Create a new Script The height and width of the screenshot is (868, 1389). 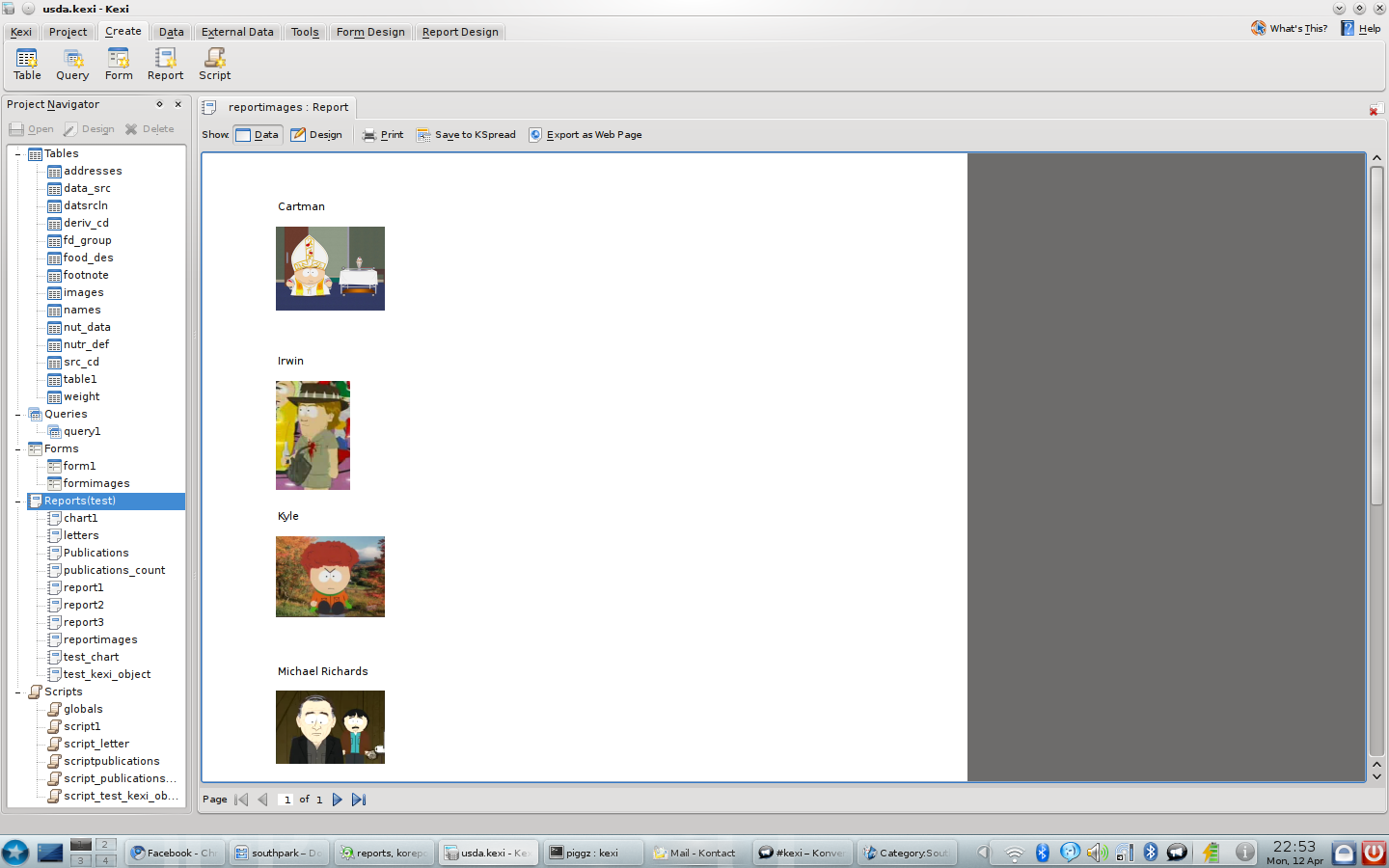click(214, 65)
